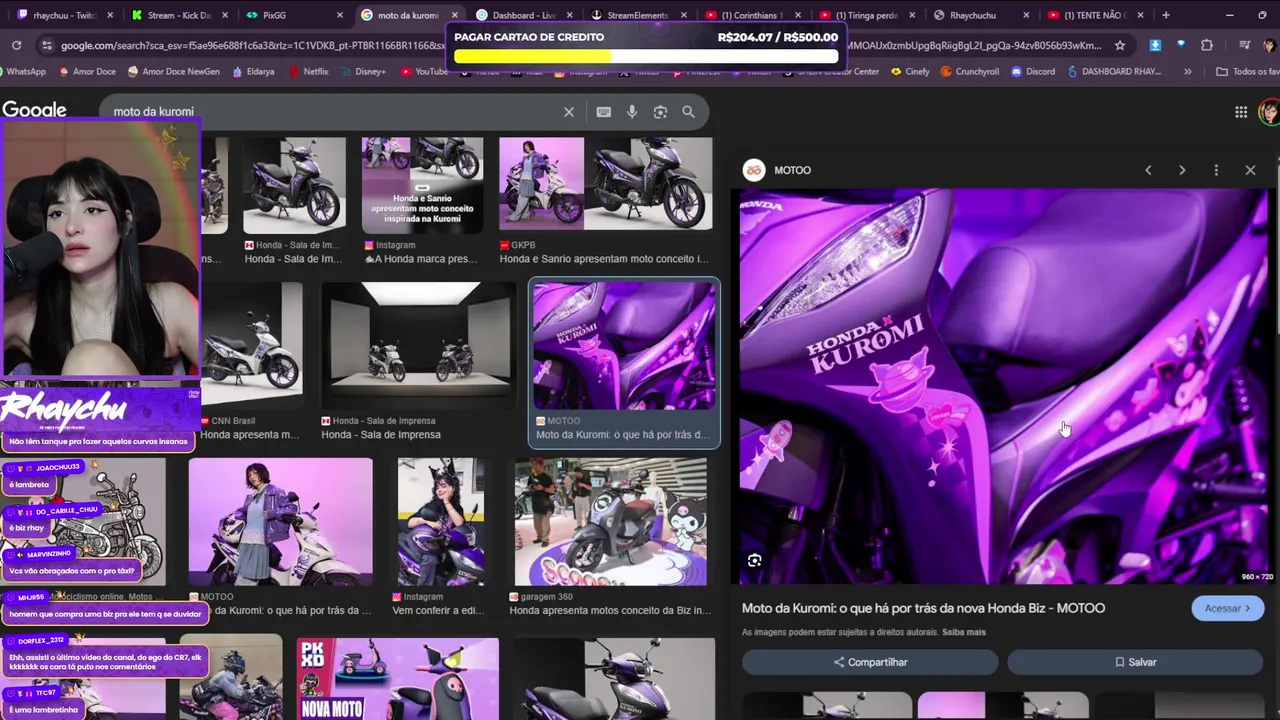Click the Compartilhar button
1280x720 pixels.
[x=870, y=662]
